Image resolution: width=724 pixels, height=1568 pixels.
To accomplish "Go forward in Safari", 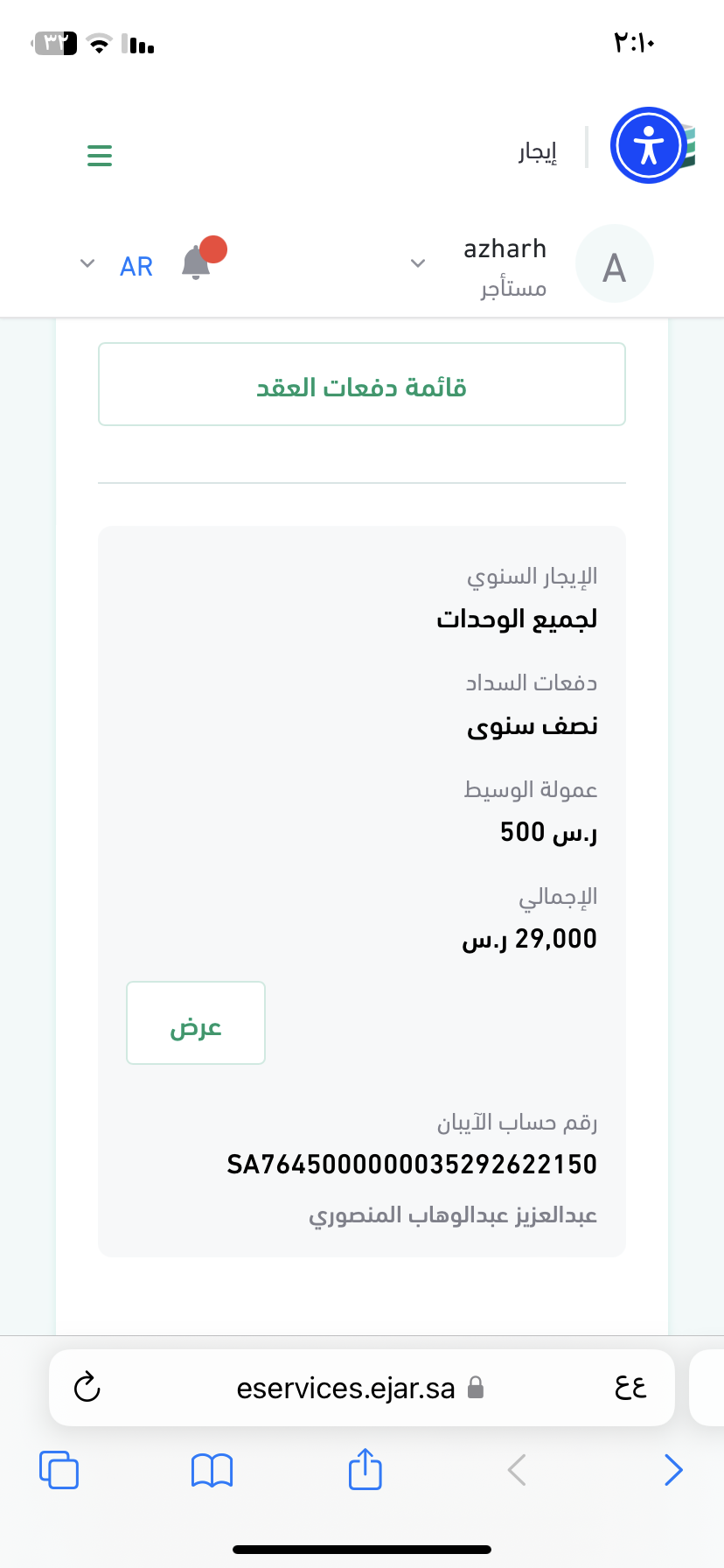I will tap(672, 1469).
